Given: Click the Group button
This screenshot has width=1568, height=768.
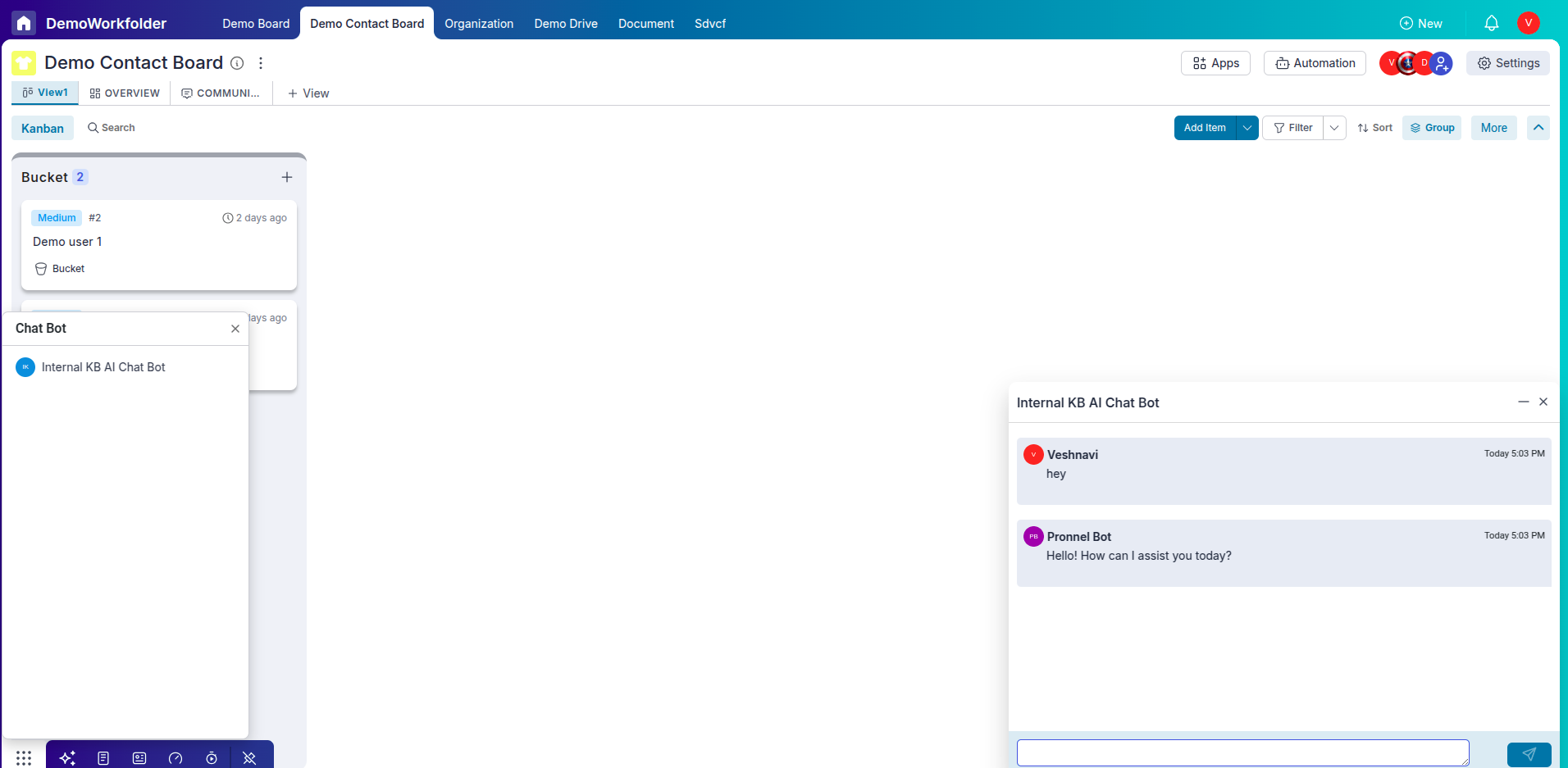Looking at the screenshot, I should pyautogui.click(x=1432, y=128).
